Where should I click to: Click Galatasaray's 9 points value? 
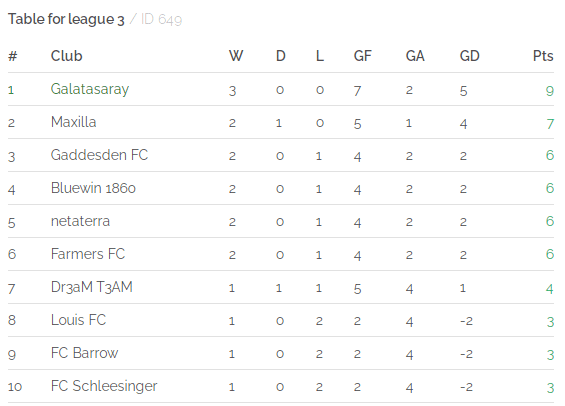coord(550,91)
